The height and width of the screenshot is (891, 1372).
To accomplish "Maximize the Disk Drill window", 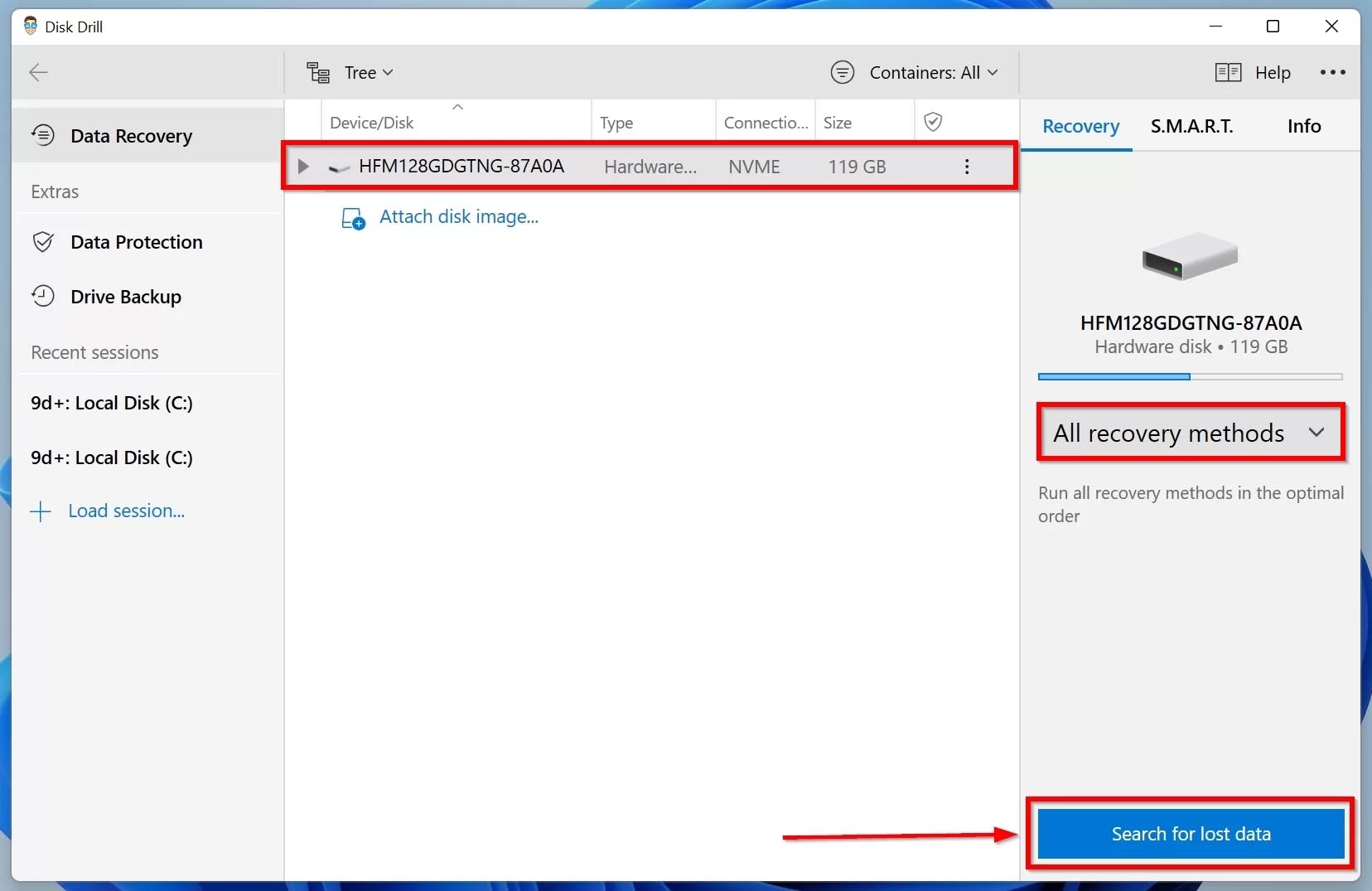I will coord(1273,27).
